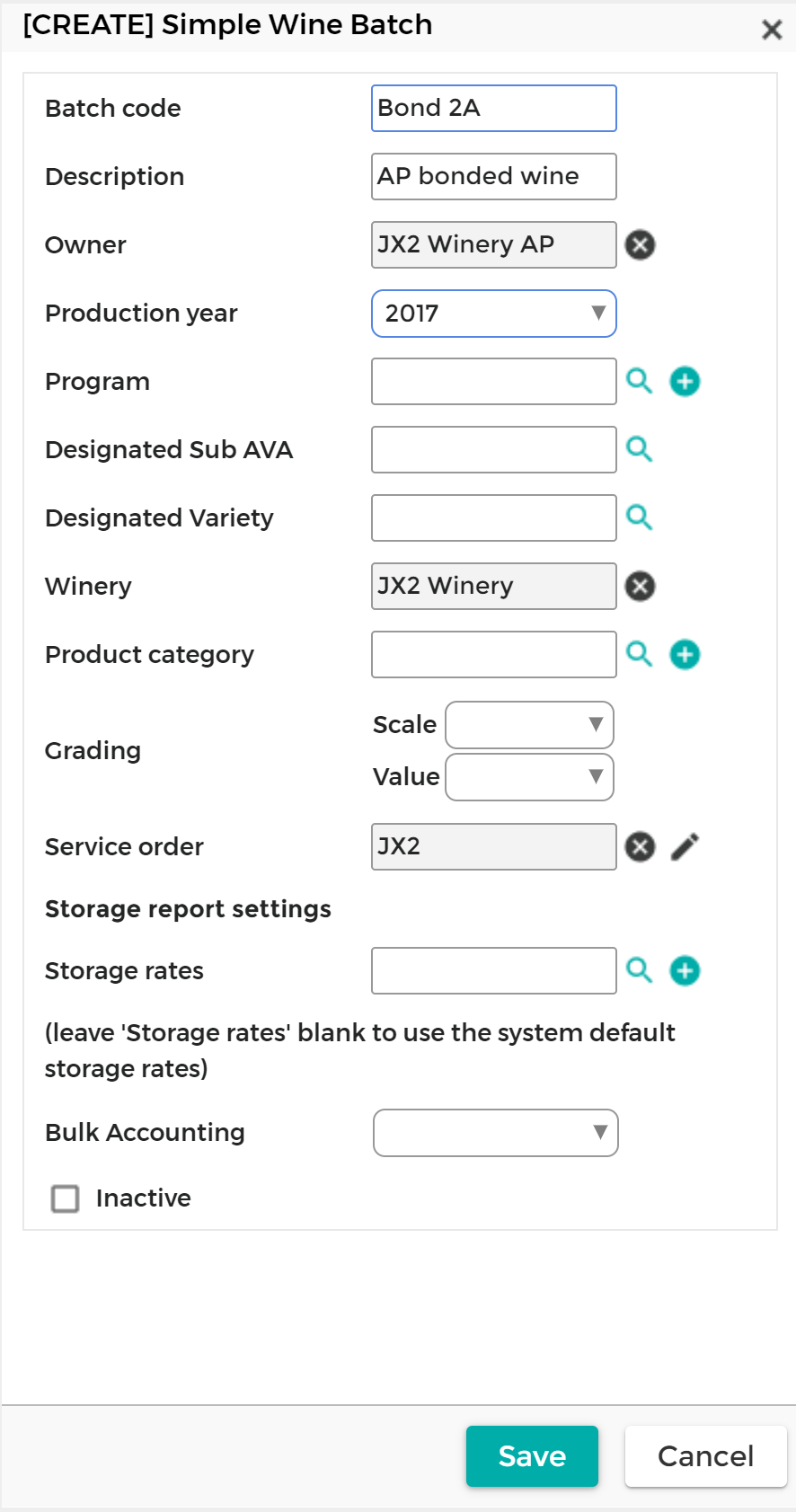Remove the JX2 Service order
This screenshot has width=796, height=1512.
(640, 846)
